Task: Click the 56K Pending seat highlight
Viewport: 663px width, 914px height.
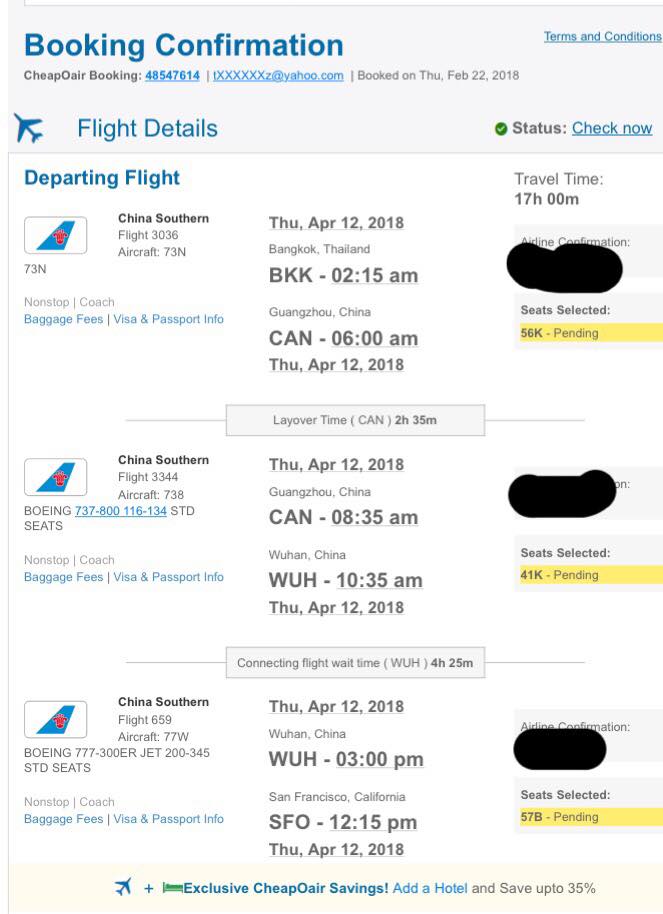Action: [591, 333]
